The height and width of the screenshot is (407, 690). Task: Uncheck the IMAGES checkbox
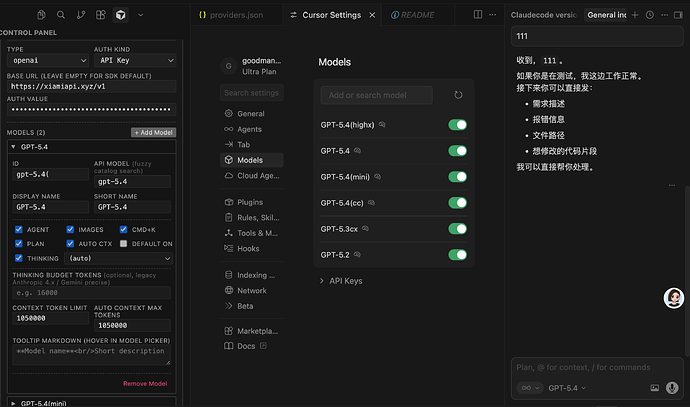pyautogui.click(x=70, y=229)
